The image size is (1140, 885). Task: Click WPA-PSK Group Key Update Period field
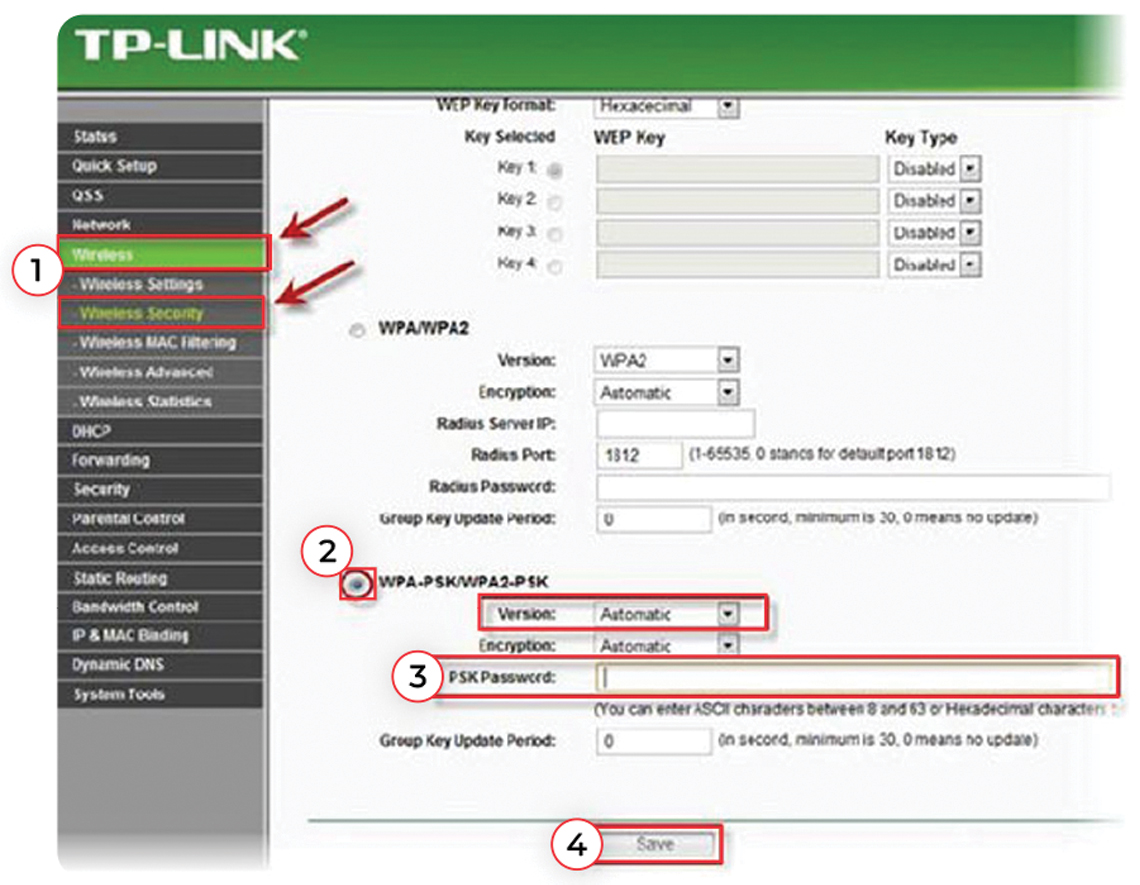(x=654, y=741)
